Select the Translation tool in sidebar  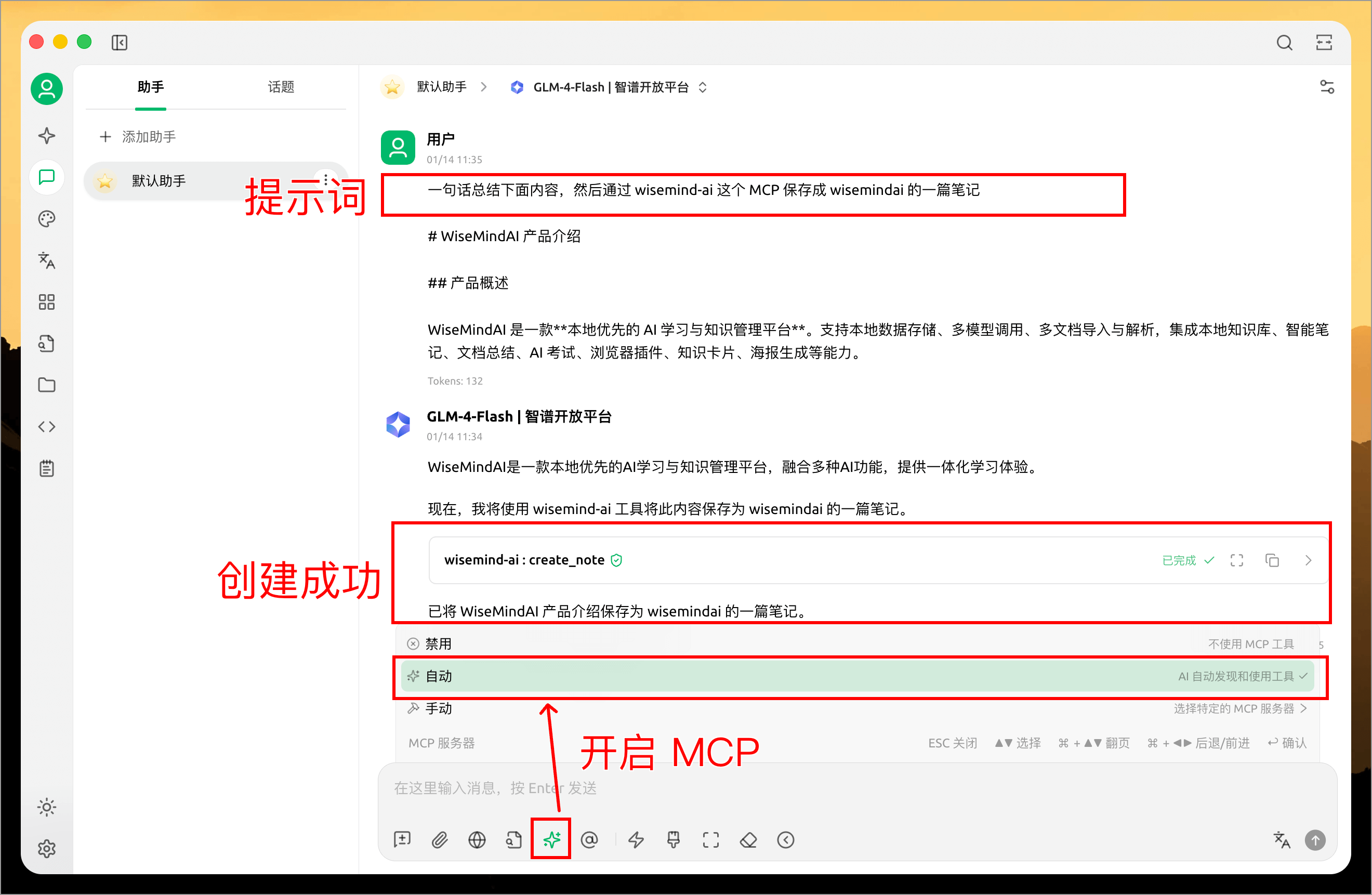47,261
